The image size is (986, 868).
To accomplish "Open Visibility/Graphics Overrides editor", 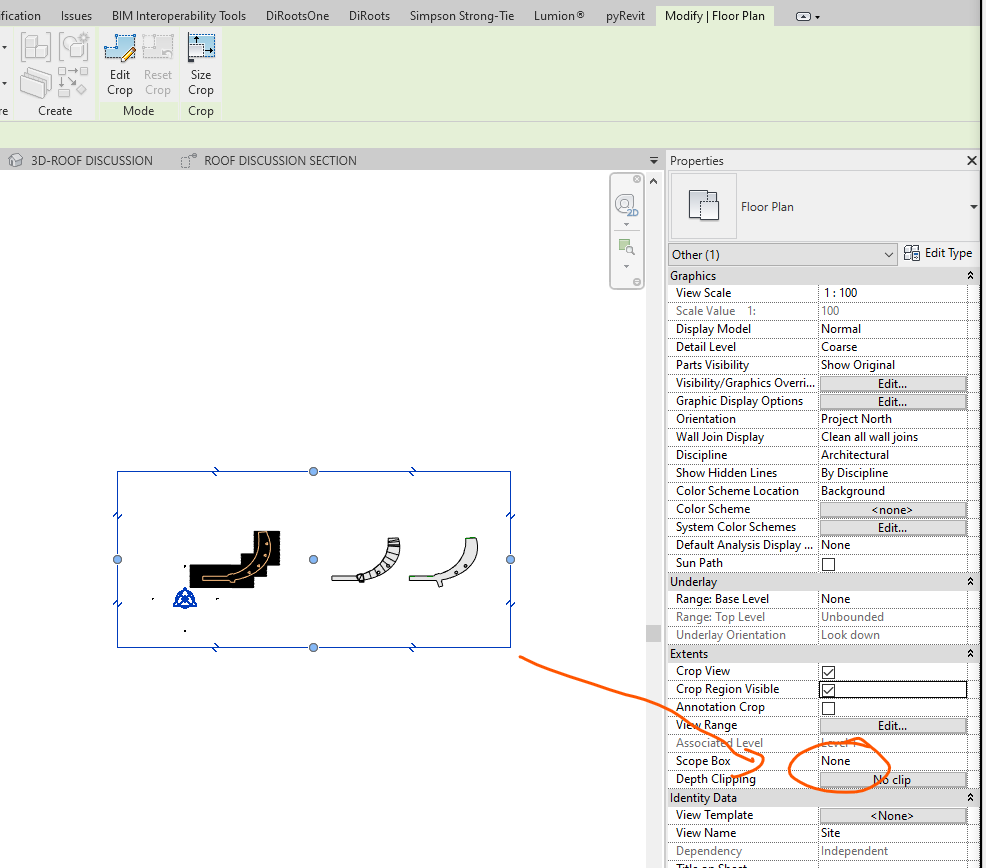I will (892, 383).
